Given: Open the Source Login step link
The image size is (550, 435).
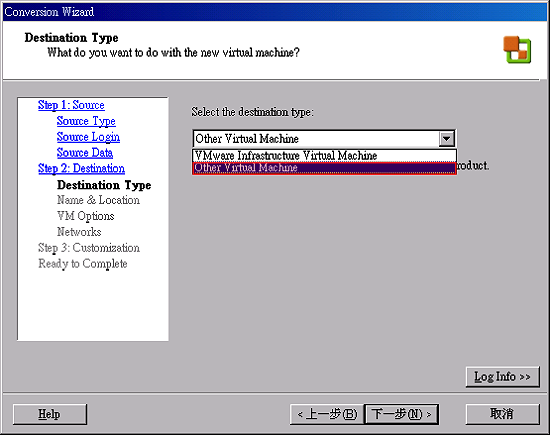Looking at the screenshot, I should tap(88, 137).
